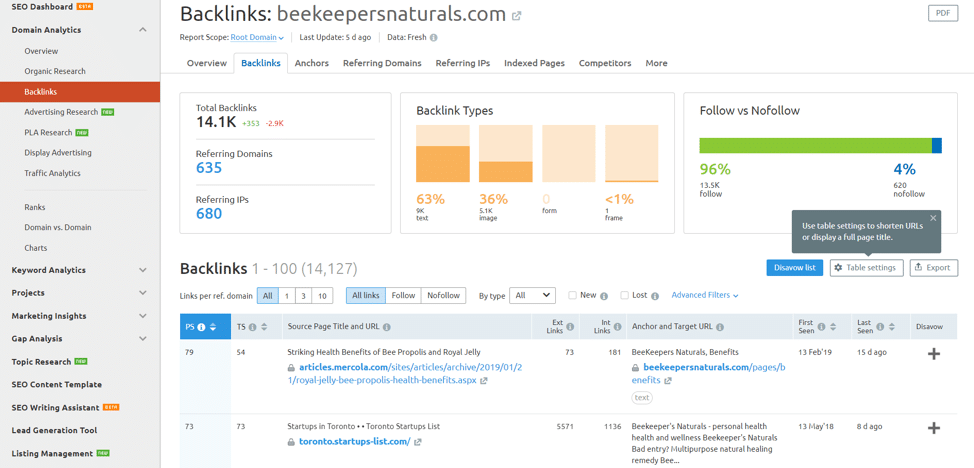Switch to Competitors tab
The image size is (974, 468).
tap(605, 63)
